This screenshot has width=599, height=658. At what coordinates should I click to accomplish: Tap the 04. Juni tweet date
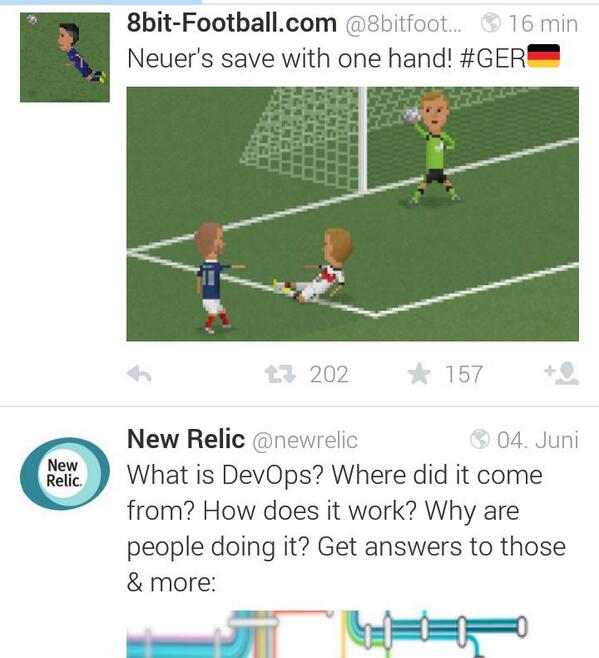538,440
